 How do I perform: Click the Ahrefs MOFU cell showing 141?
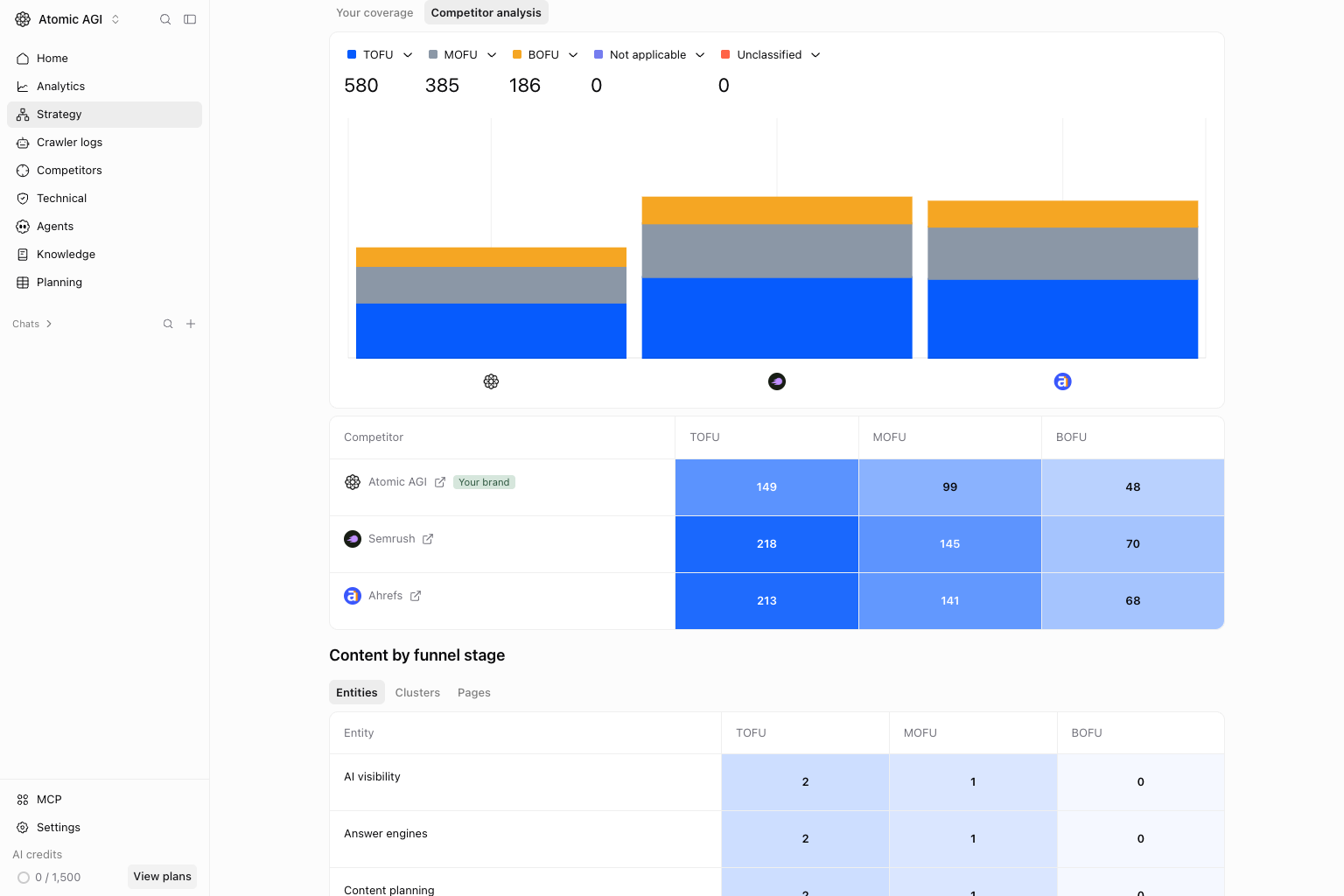point(950,601)
